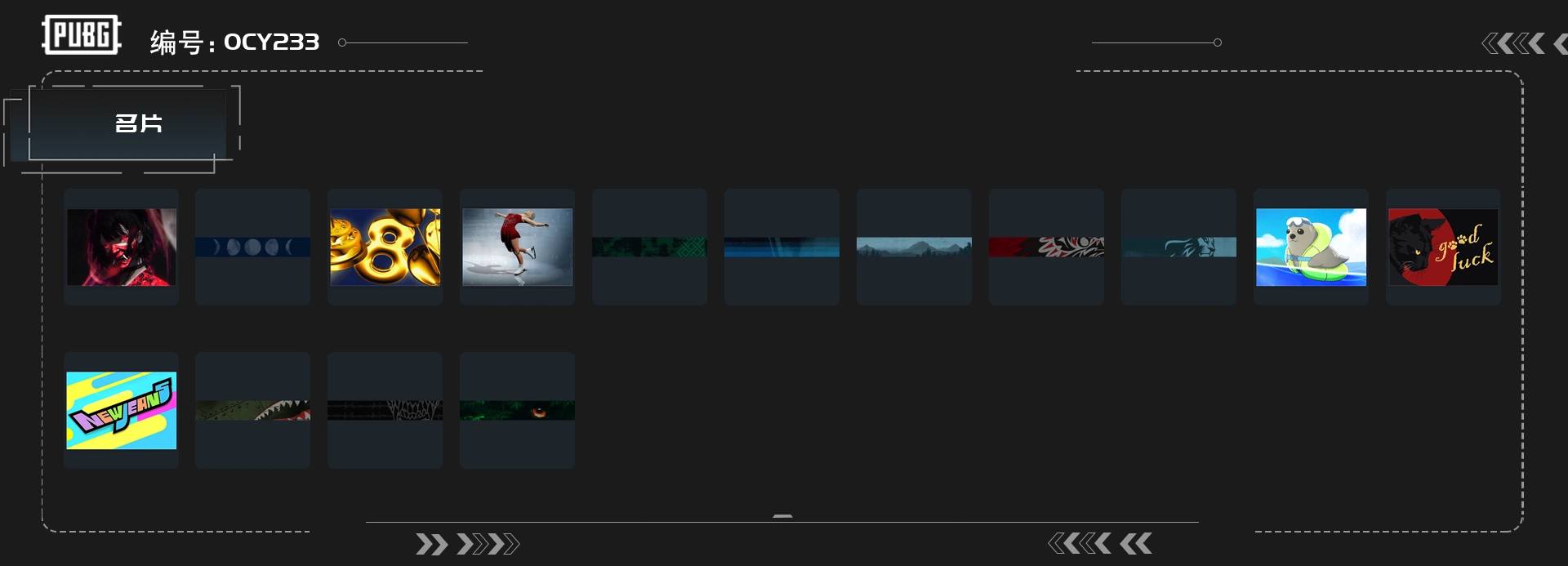Select the shark-mouth camo nameplate
1568x566 pixels.
point(252,410)
